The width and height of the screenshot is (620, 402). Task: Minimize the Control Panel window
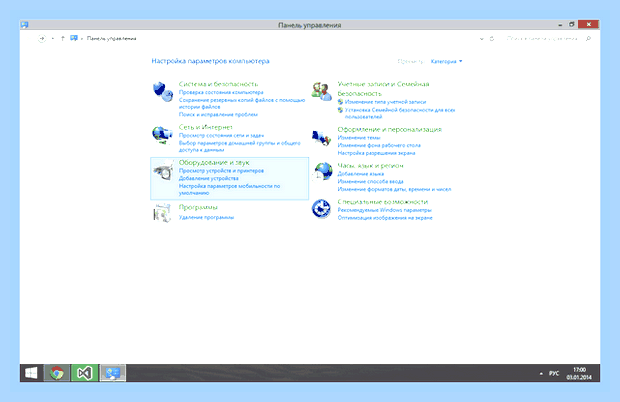coord(560,25)
